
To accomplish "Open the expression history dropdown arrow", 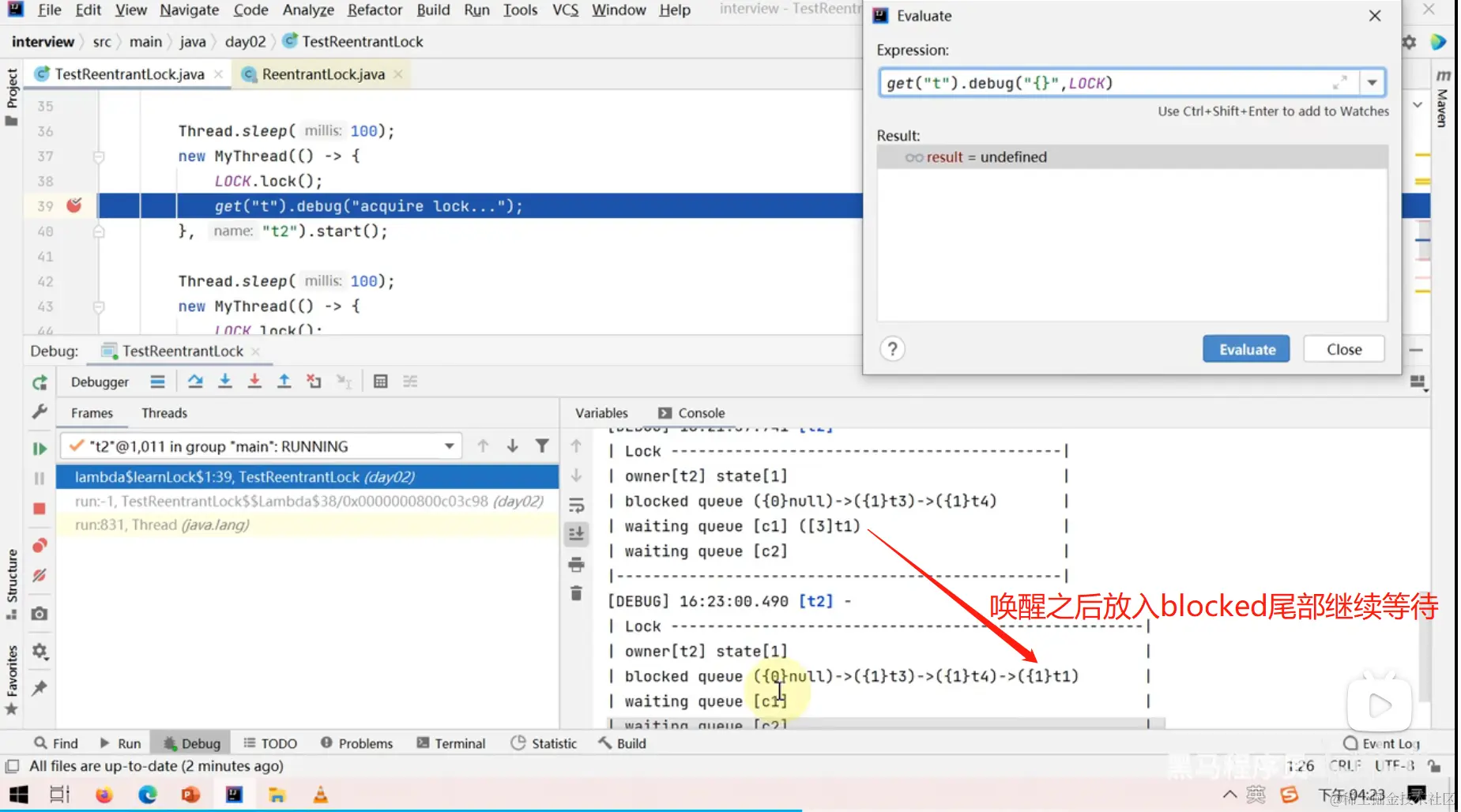I will (1373, 83).
